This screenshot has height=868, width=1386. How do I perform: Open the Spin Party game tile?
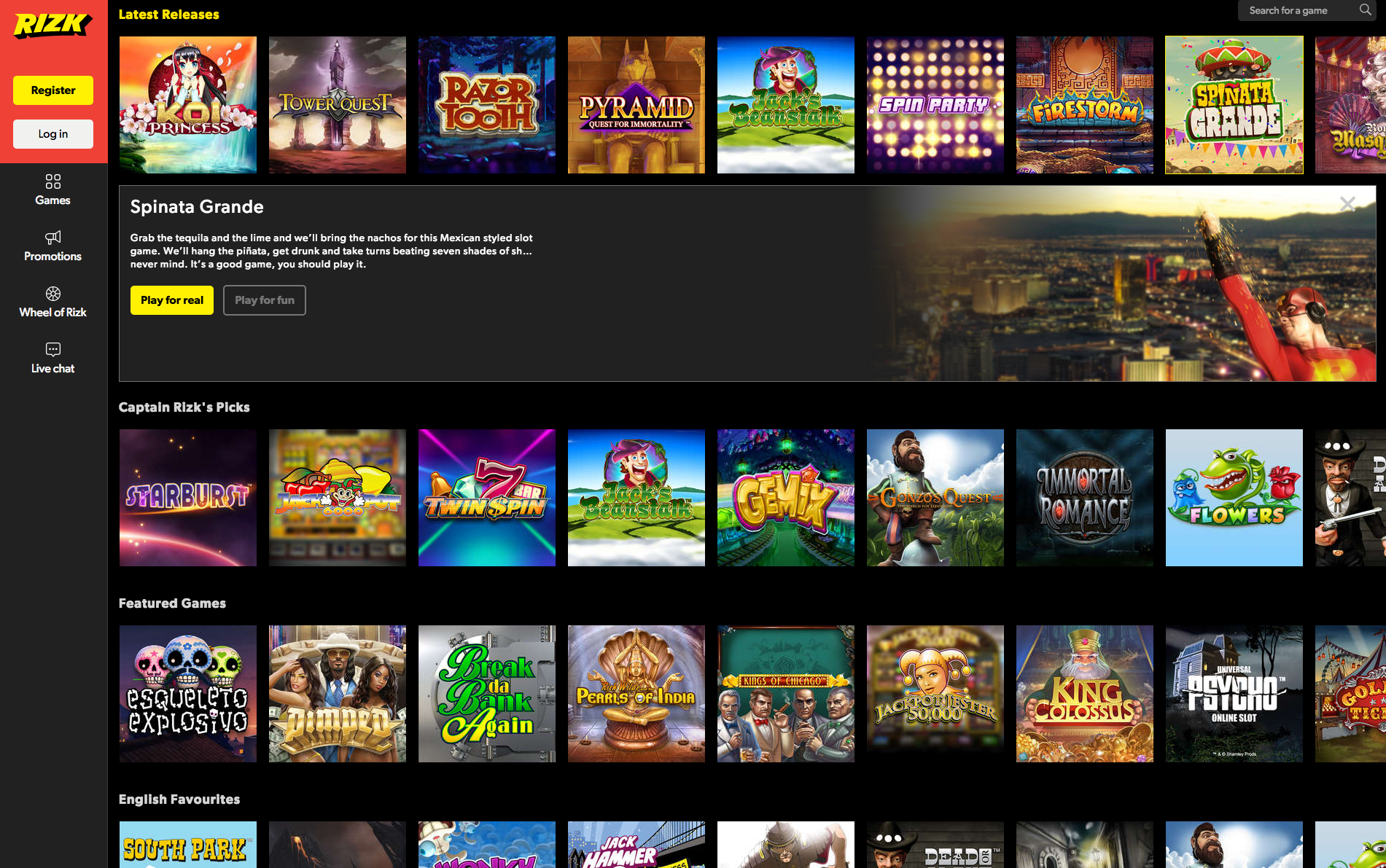935,105
